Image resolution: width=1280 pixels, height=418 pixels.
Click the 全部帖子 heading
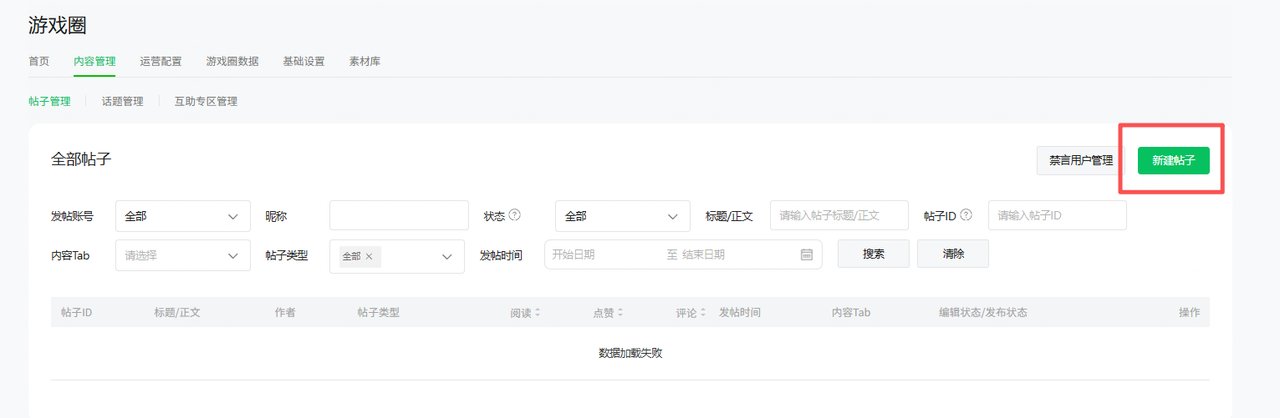[81, 159]
